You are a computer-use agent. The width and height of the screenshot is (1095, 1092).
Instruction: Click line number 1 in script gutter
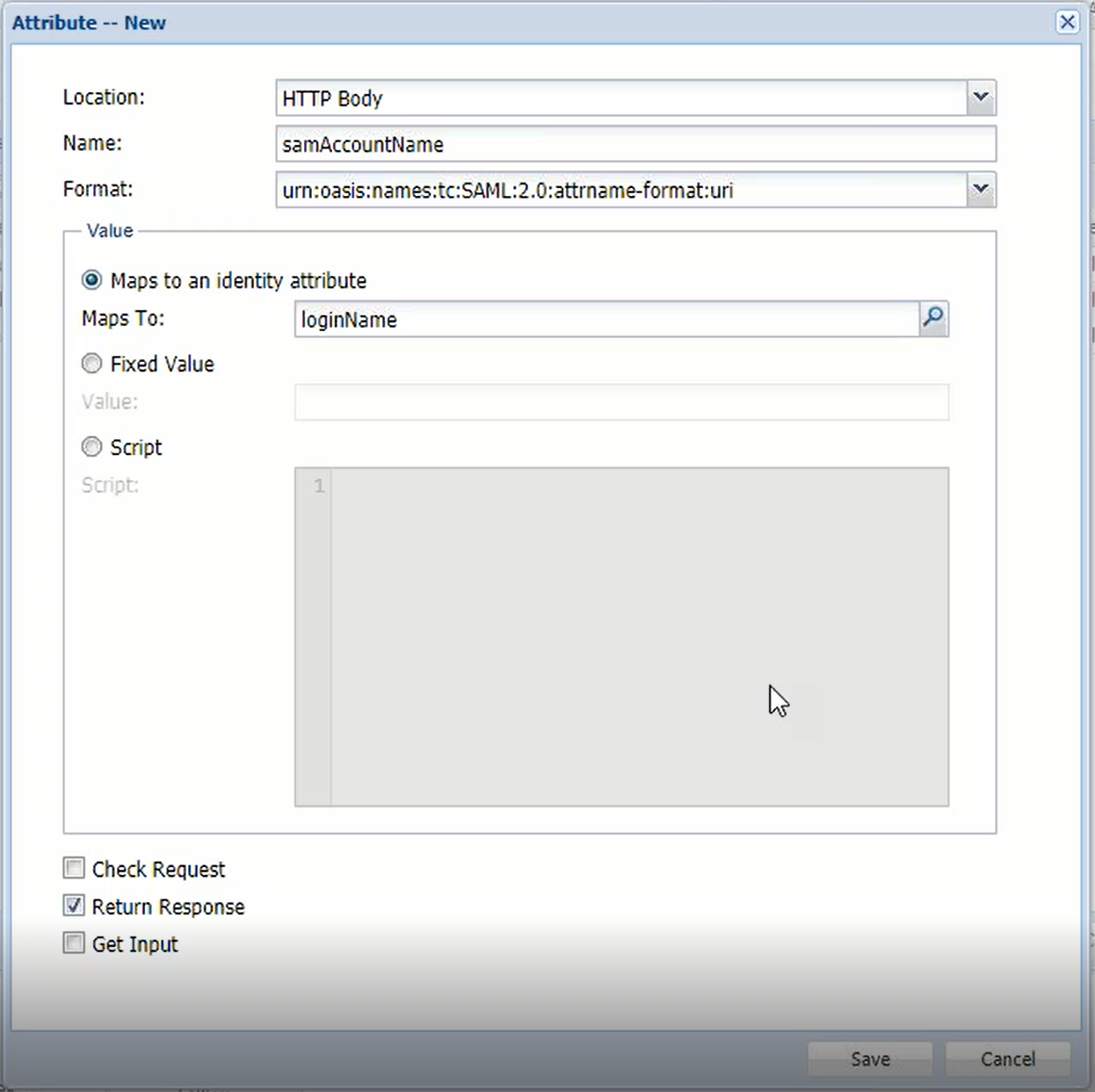[x=318, y=486]
